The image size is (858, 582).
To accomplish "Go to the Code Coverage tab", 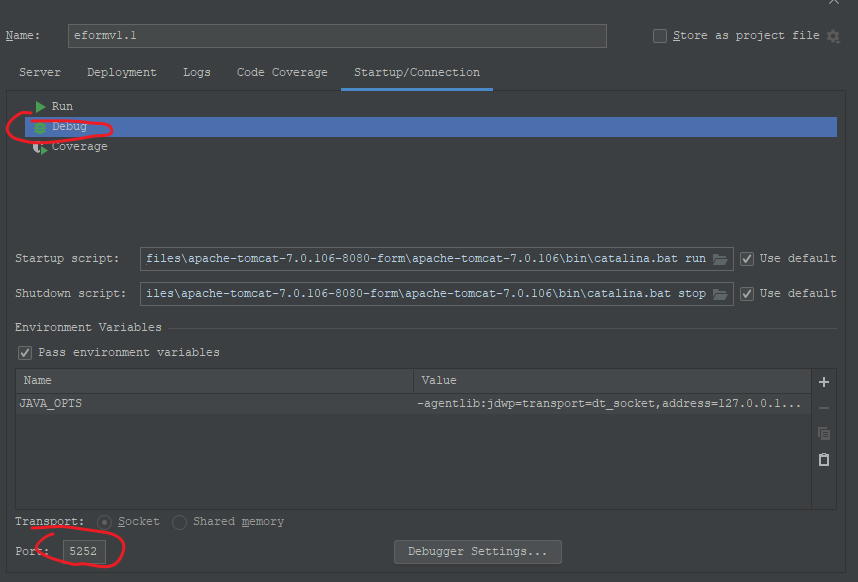I will pos(282,73).
